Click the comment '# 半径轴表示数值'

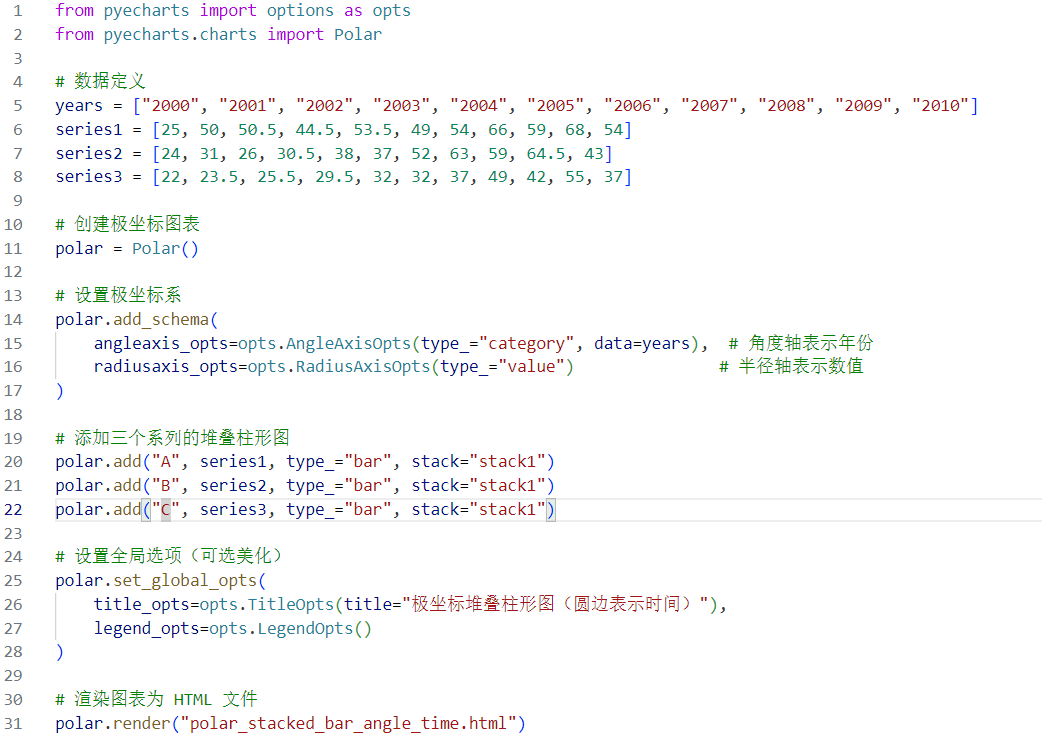tap(791, 366)
